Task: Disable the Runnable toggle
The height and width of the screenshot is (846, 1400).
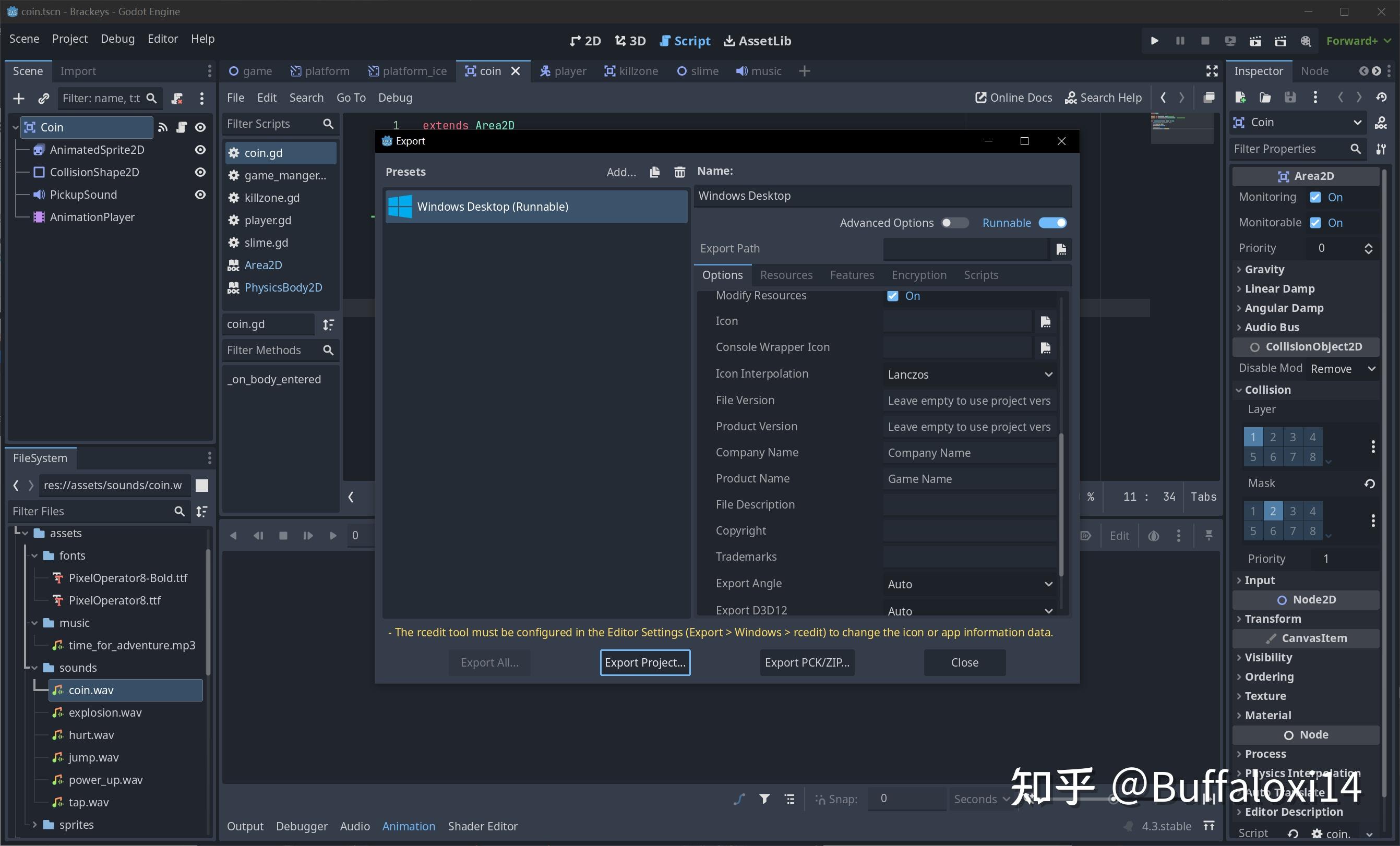Action: click(x=1052, y=223)
